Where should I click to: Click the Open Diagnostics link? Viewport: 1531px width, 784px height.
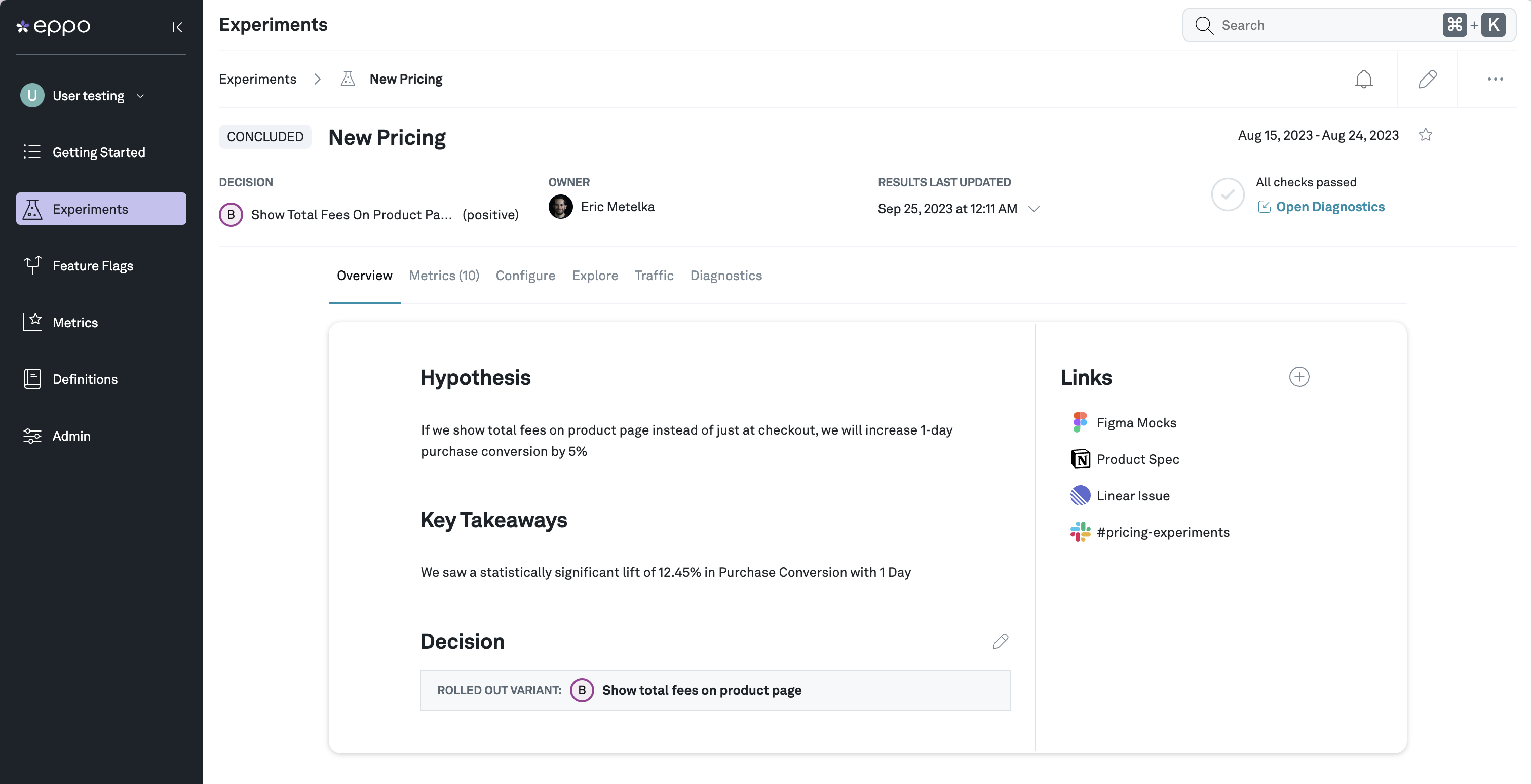[x=1329, y=207]
